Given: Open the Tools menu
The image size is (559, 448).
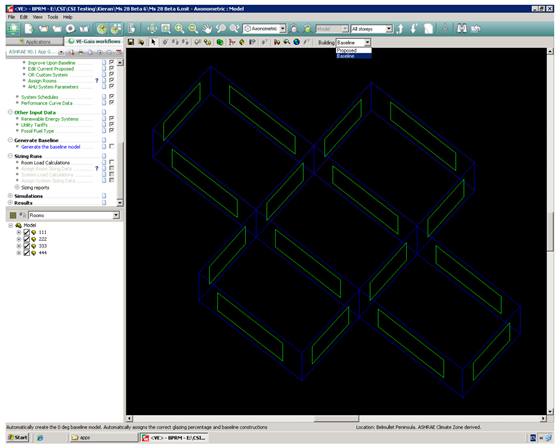Looking at the screenshot, I should (52, 17).
